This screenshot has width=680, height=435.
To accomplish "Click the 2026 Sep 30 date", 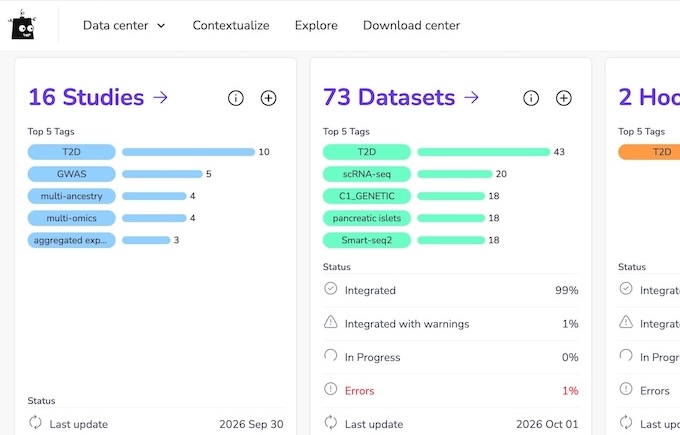I will [251, 424].
